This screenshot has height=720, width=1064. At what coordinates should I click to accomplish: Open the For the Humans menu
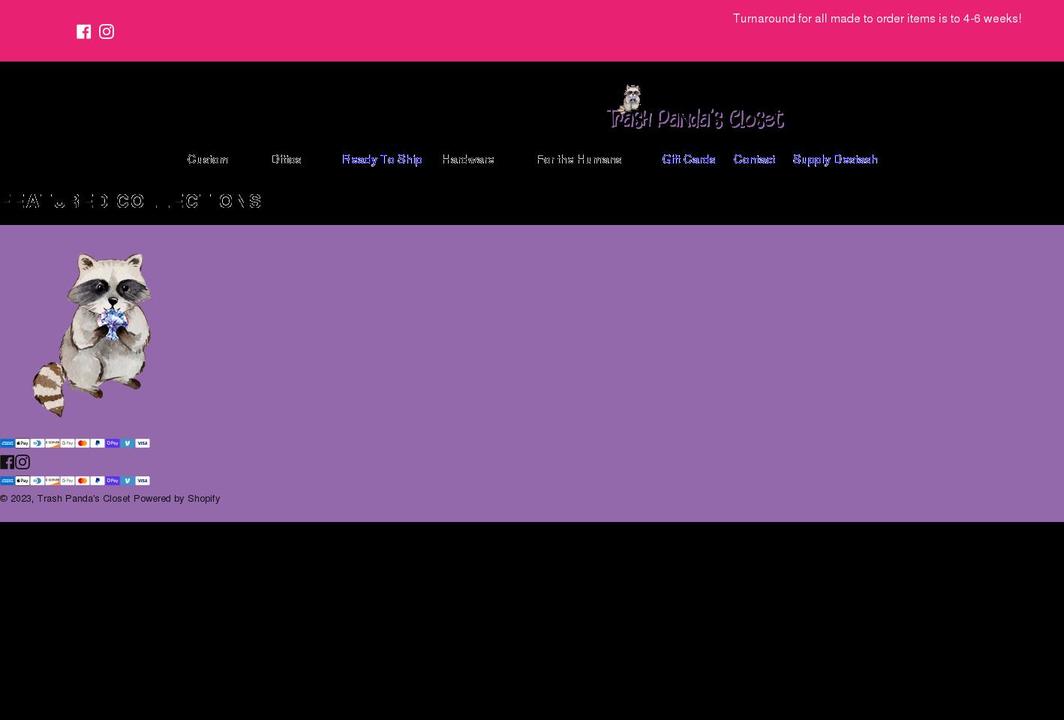click(x=580, y=159)
